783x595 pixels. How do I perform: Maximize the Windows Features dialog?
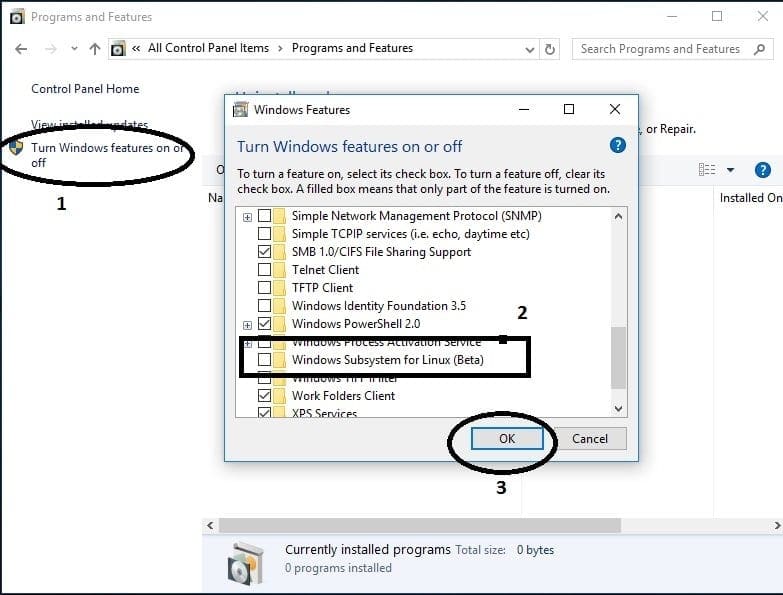pos(569,109)
